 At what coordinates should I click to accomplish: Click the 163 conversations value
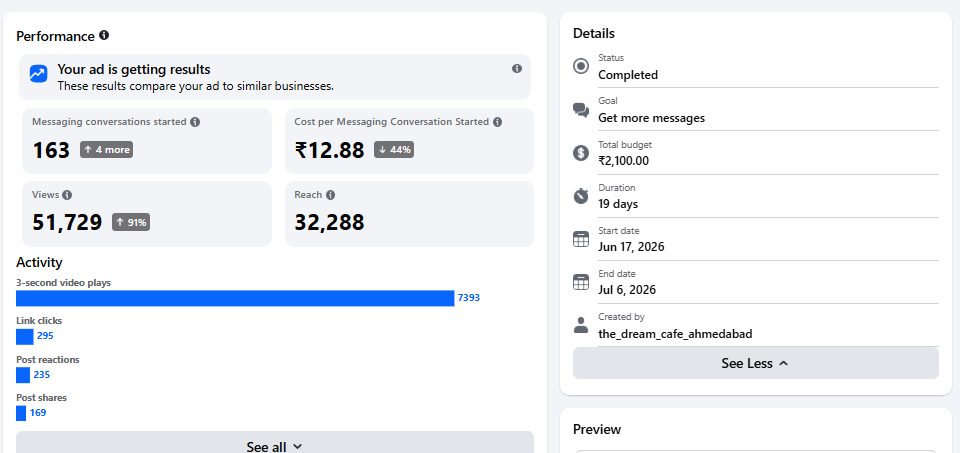51,150
